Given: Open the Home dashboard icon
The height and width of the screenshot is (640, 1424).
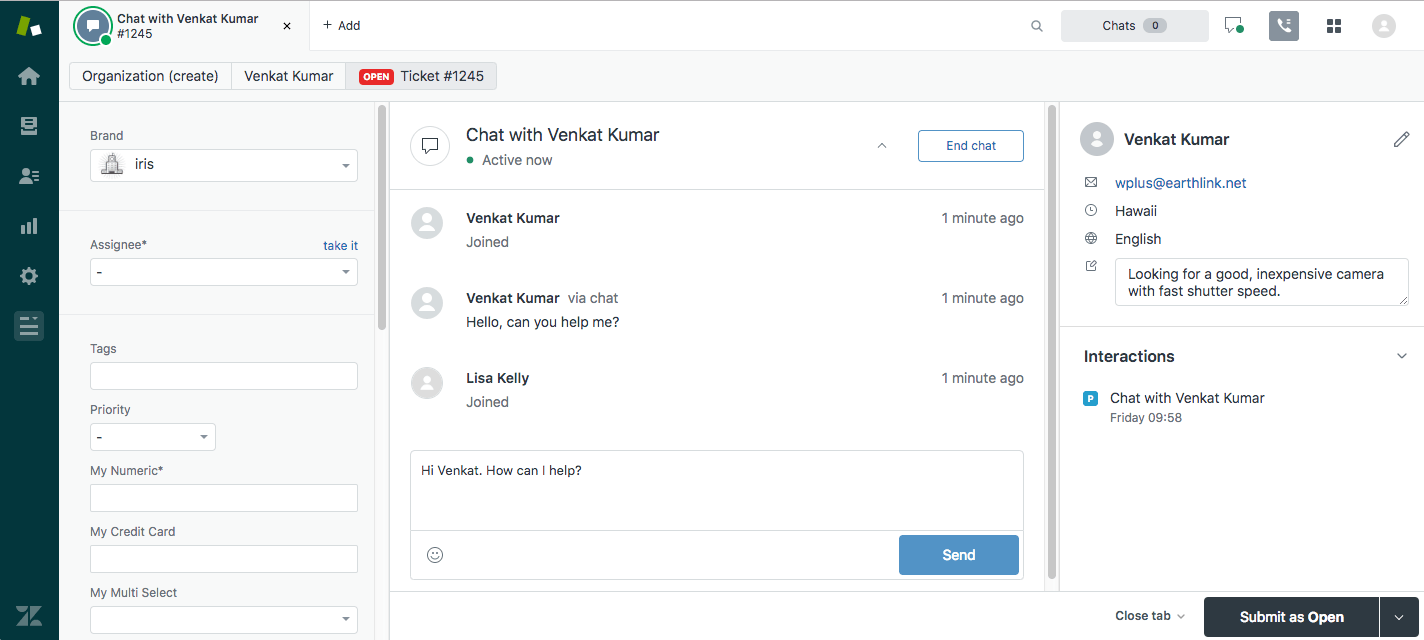Looking at the screenshot, I should click(28, 75).
